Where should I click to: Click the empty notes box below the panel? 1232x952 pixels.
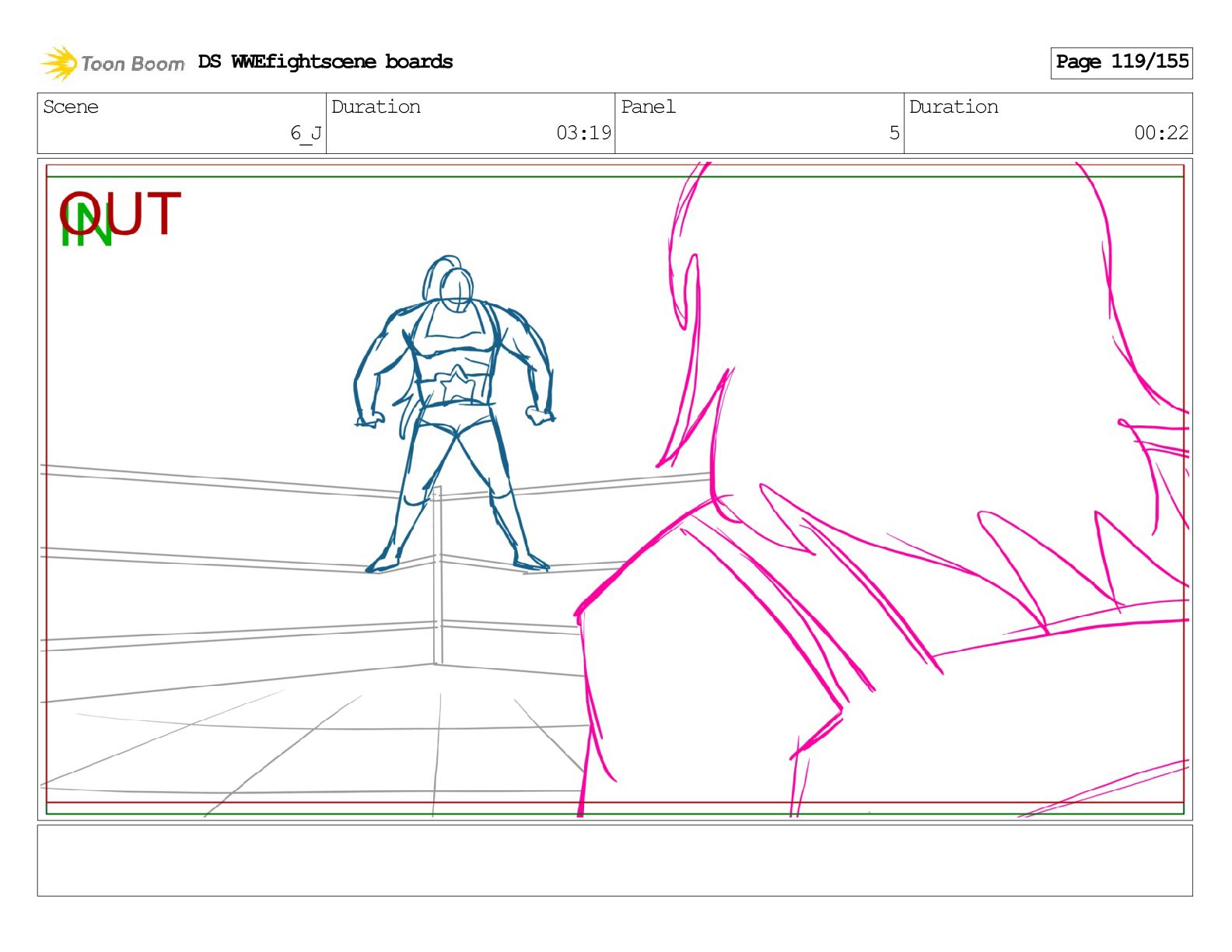point(614,860)
